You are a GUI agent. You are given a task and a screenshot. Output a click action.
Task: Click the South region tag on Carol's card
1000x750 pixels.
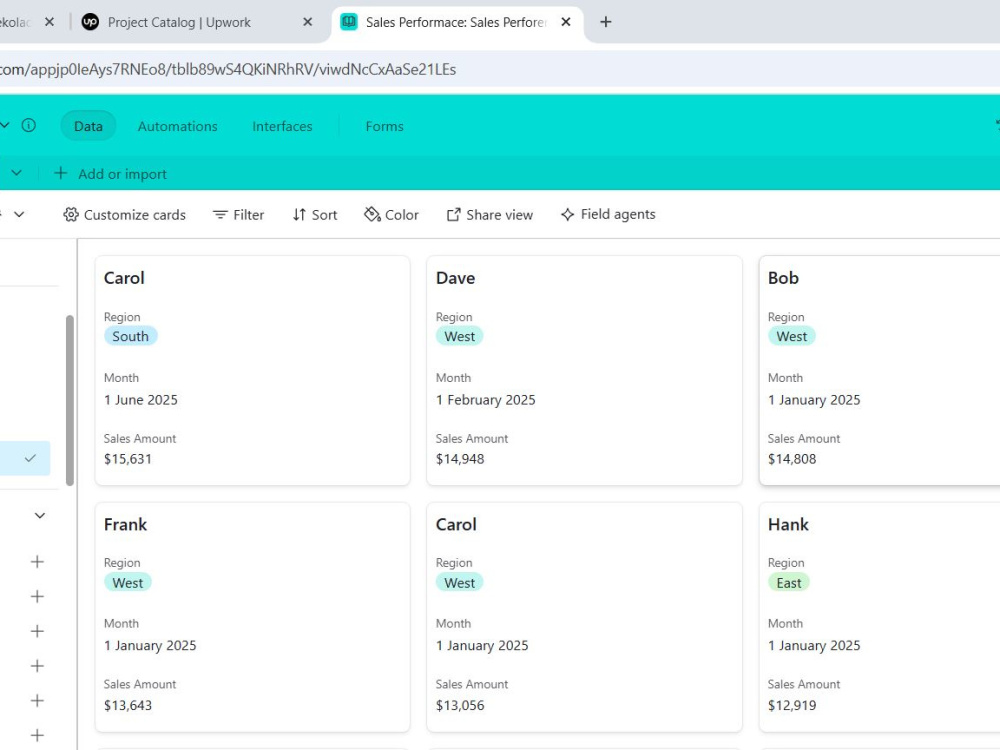131,336
